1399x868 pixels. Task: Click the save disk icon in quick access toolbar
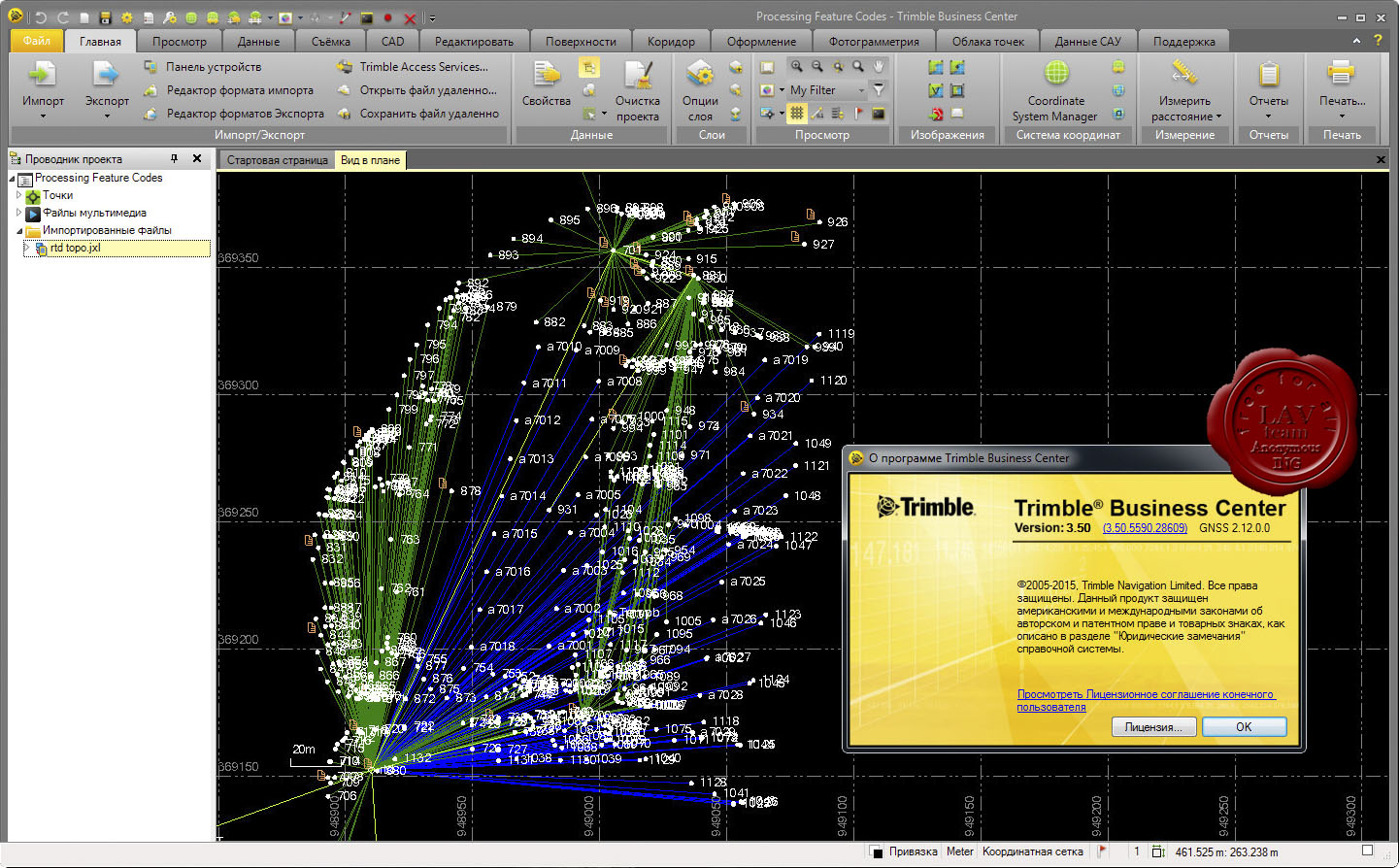tap(105, 17)
